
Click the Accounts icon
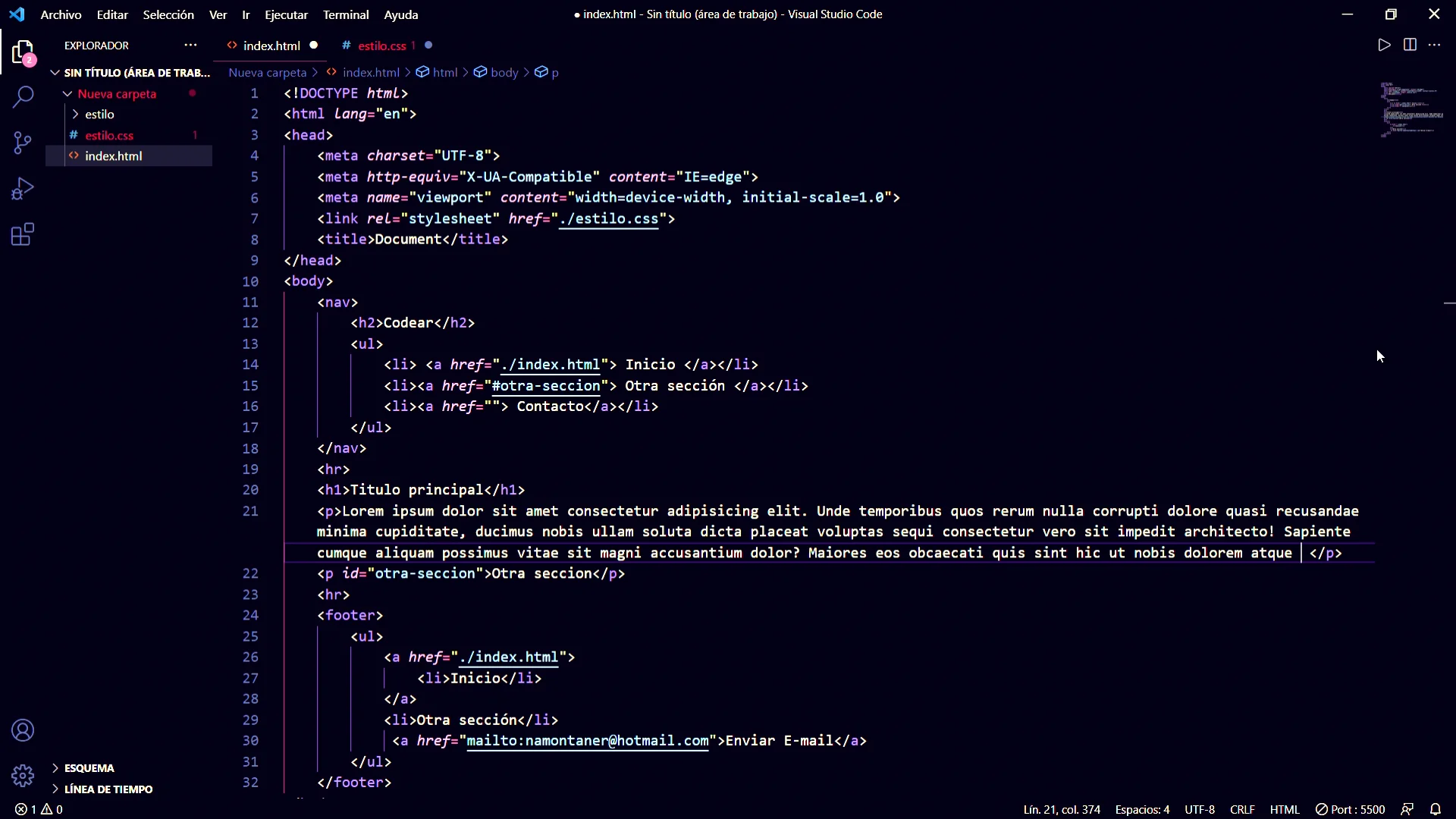click(23, 730)
